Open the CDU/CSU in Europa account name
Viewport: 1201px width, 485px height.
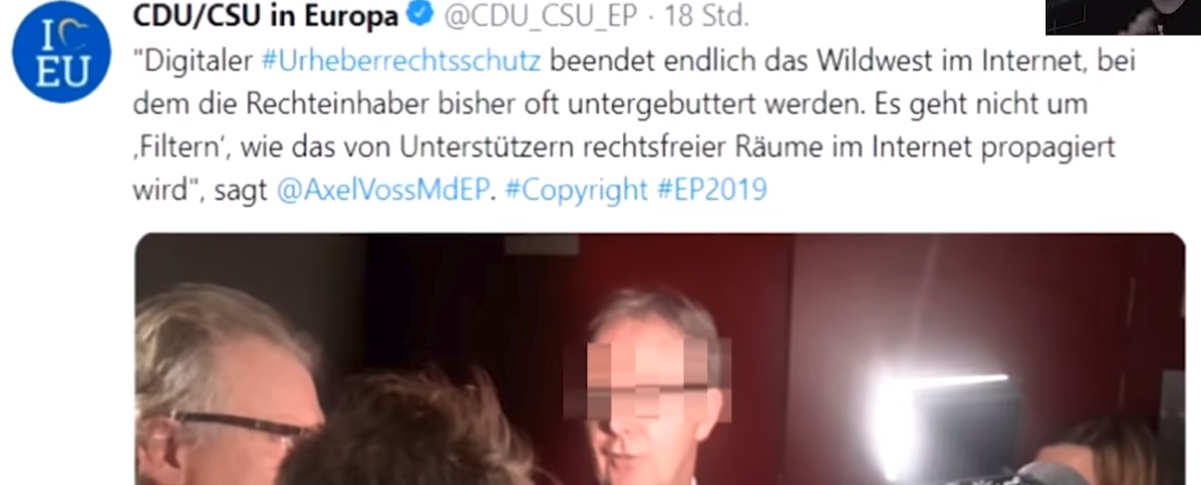(265, 16)
